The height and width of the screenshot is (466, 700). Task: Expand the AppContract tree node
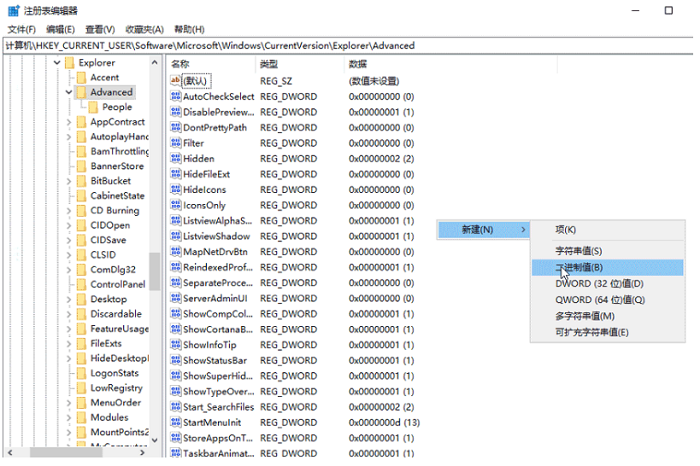[x=68, y=122]
